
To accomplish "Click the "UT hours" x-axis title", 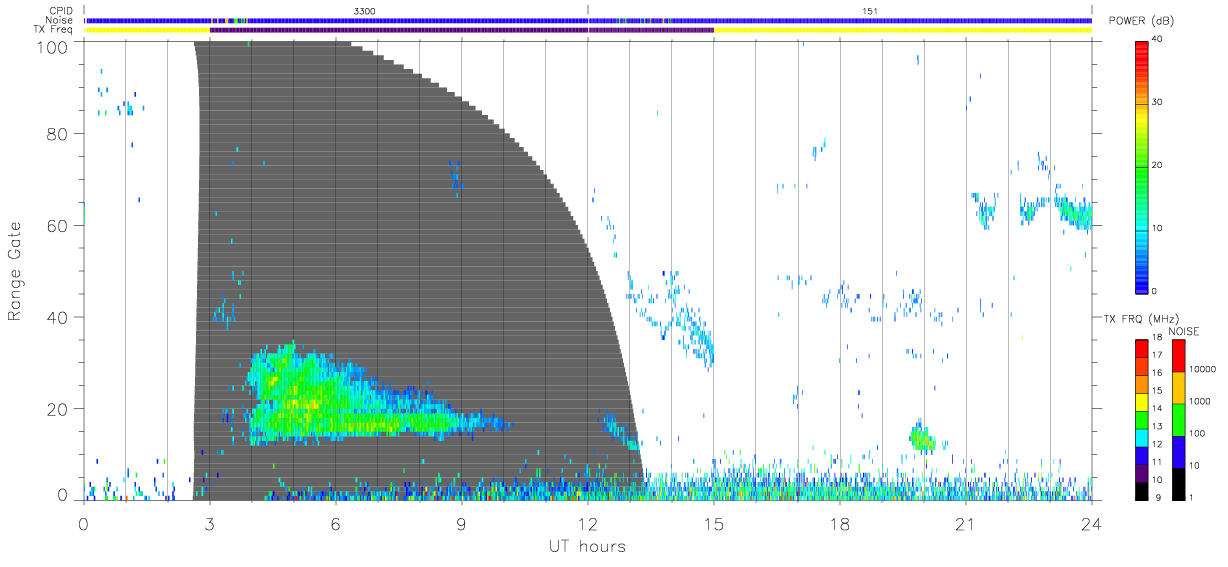I will (587, 546).
